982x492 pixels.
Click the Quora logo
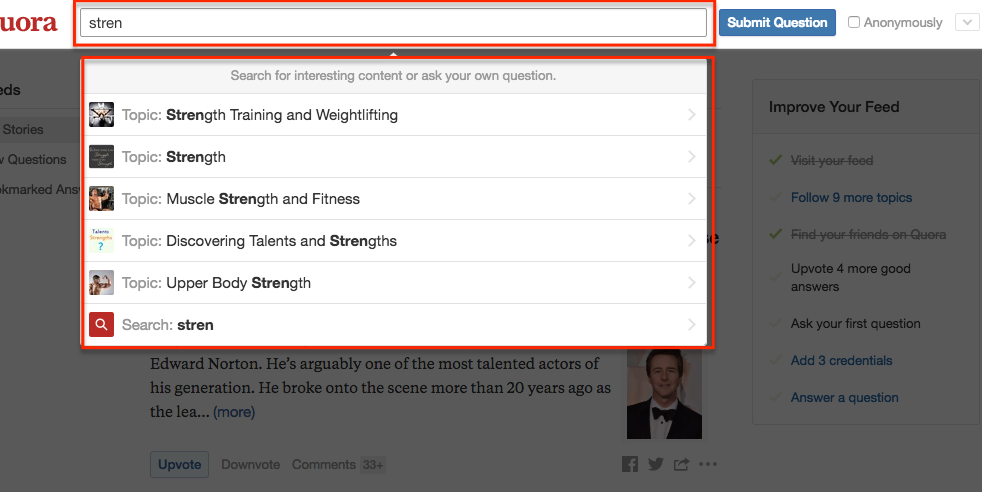(x=28, y=23)
